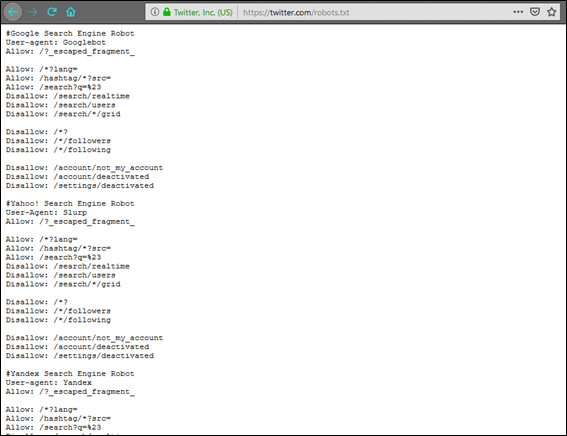Click the 'User-agent: Googlebot' text line
Viewport: 567px width, 436px height.
click(x=56, y=42)
